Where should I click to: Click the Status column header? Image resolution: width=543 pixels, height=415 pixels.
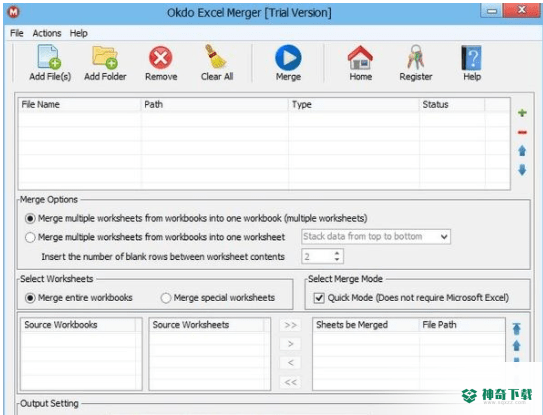click(x=452, y=105)
